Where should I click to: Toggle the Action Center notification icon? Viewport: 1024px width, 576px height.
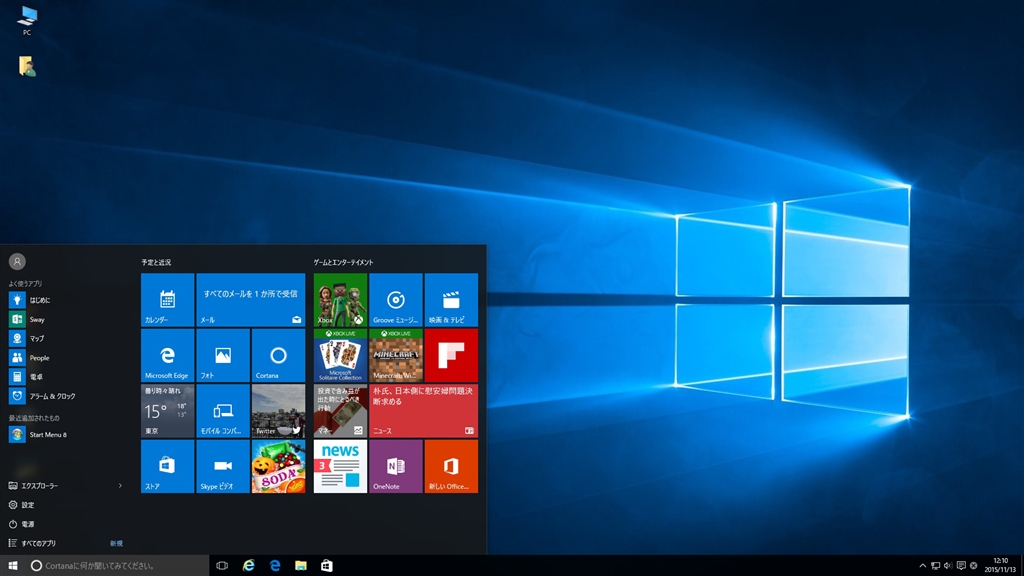(x=960, y=566)
